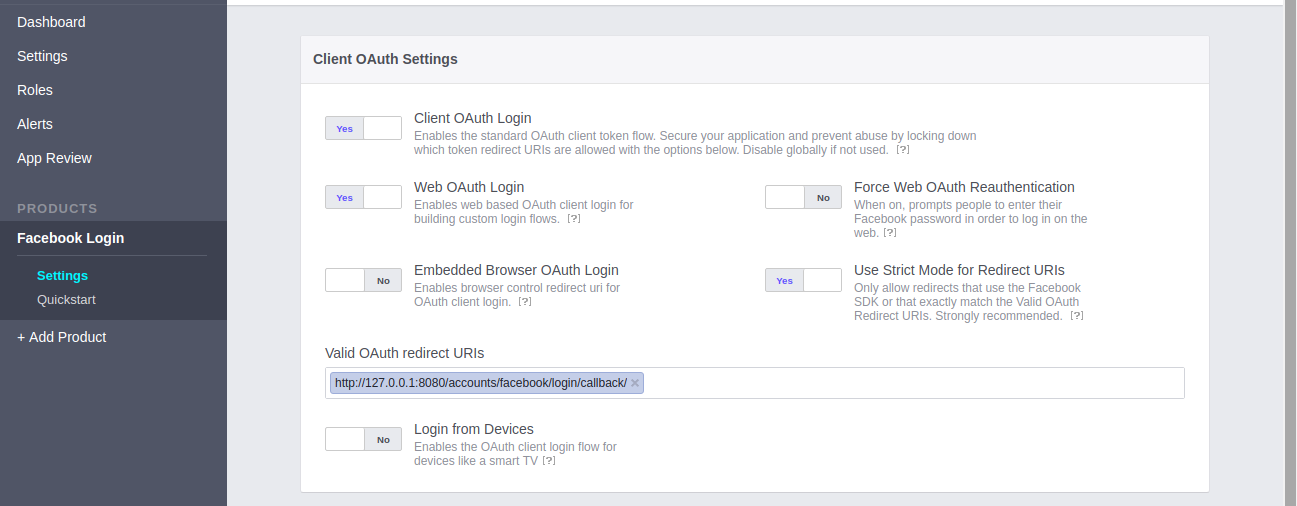
Task: Toggle Login from Devices switch
Action: [363, 439]
